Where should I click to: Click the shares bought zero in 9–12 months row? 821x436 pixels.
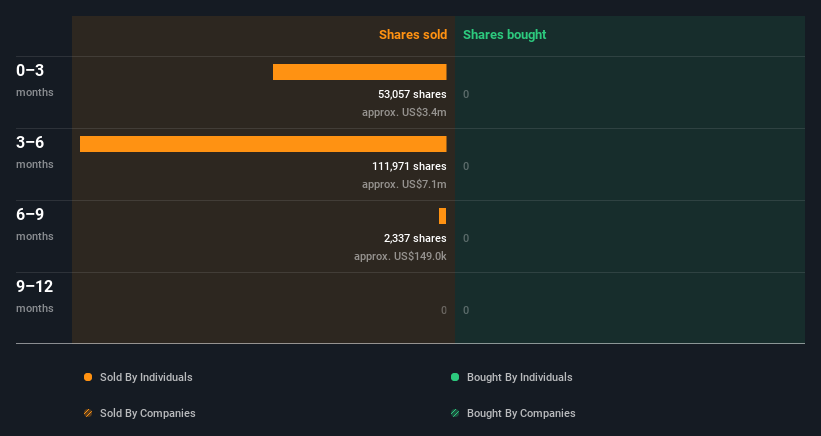(x=466, y=310)
